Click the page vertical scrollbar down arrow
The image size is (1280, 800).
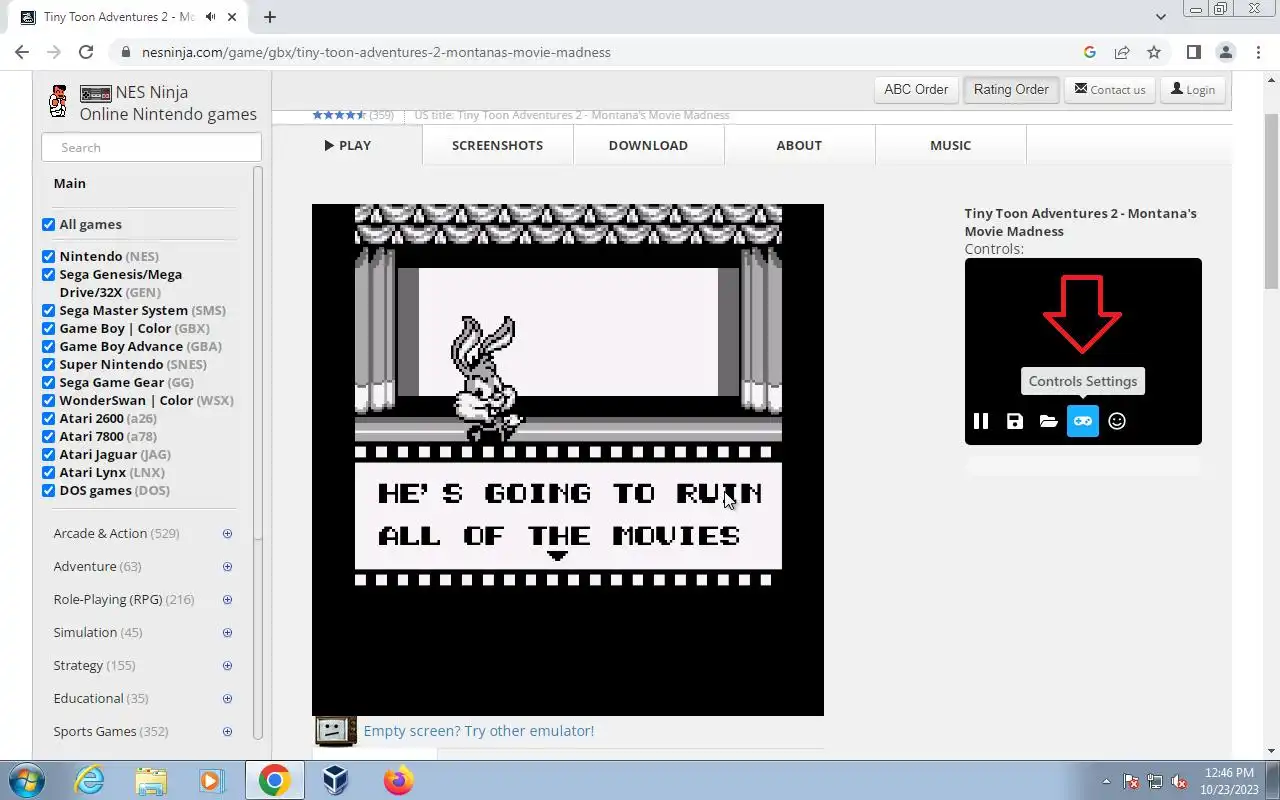click(1271, 751)
